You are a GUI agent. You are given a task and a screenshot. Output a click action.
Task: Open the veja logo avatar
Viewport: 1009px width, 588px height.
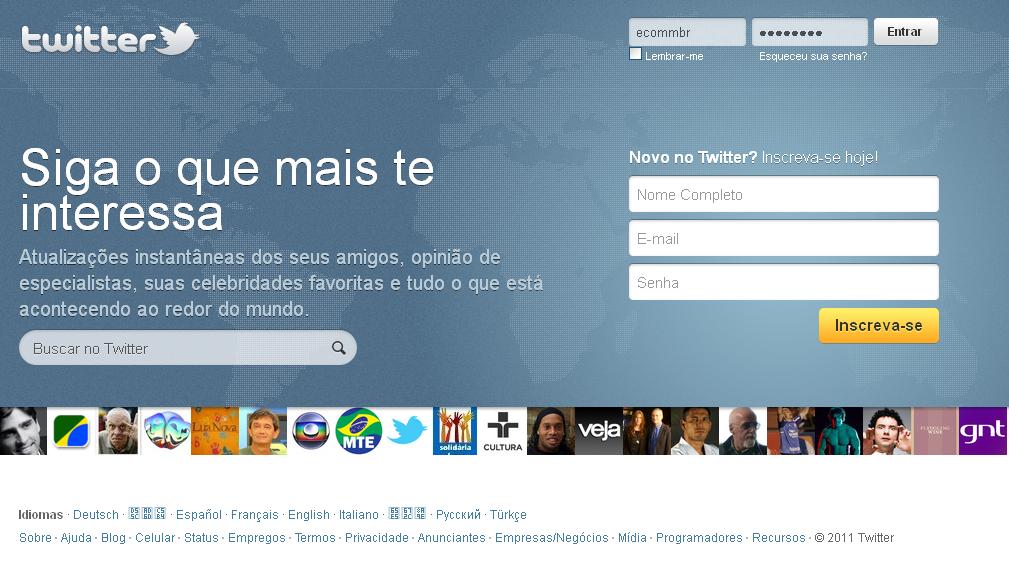(x=598, y=431)
